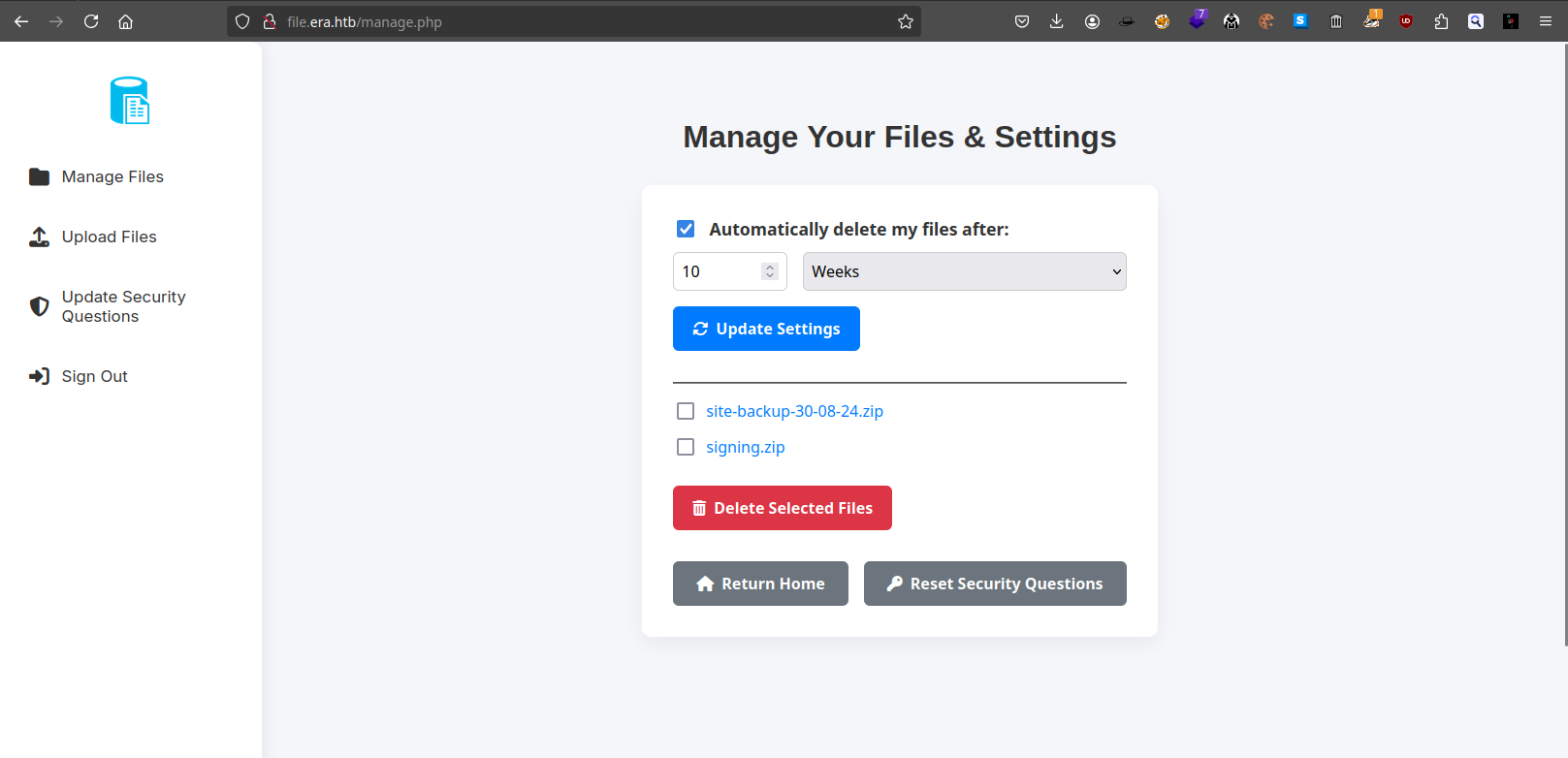Open Upload Files in the sidebar

pyautogui.click(x=109, y=237)
